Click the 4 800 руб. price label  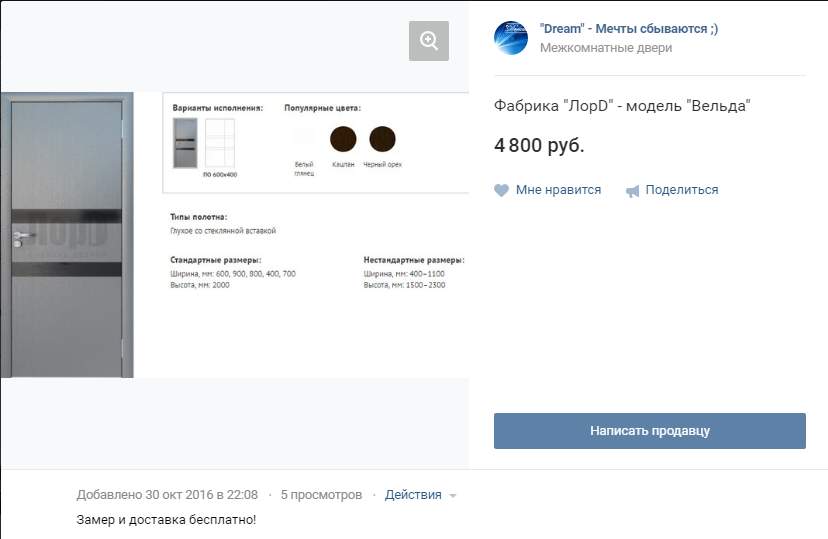pyautogui.click(x=539, y=145)
